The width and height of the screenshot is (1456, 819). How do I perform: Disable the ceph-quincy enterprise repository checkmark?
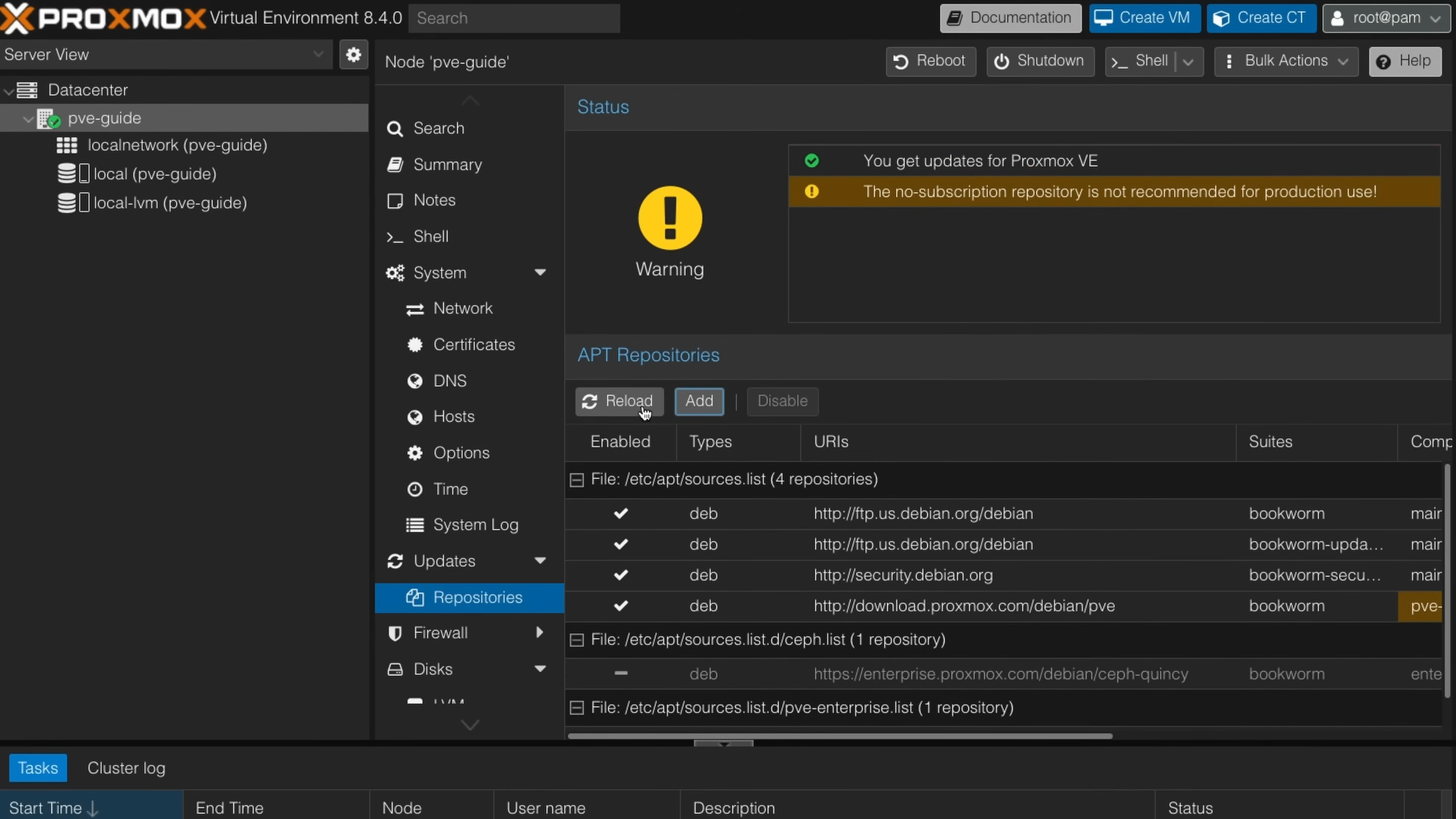pyautogui.click(x=620, y=673)
